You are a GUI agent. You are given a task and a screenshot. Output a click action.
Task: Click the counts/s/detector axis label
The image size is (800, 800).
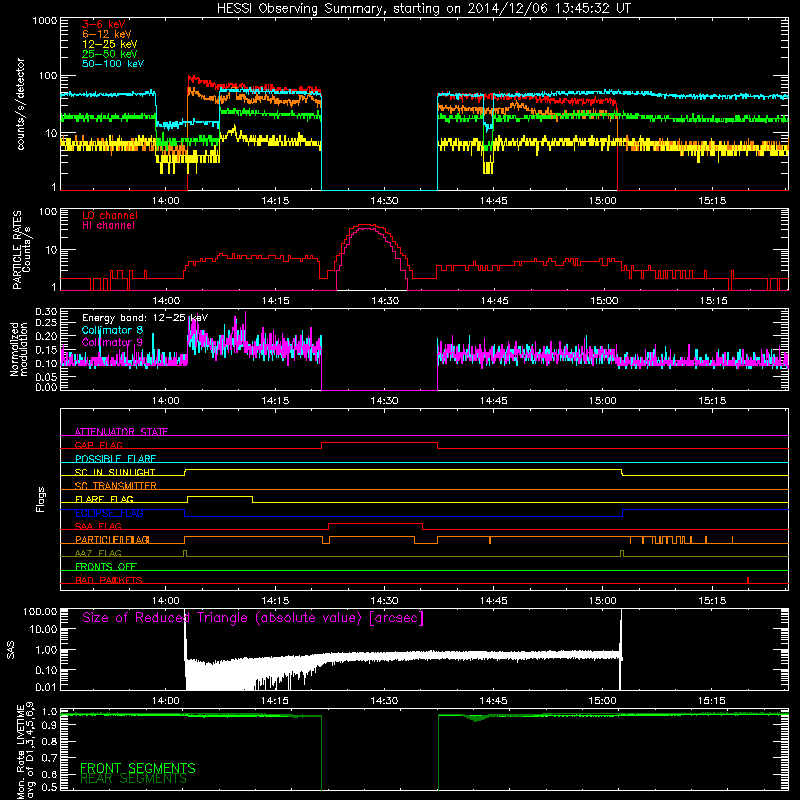[21, 104]
